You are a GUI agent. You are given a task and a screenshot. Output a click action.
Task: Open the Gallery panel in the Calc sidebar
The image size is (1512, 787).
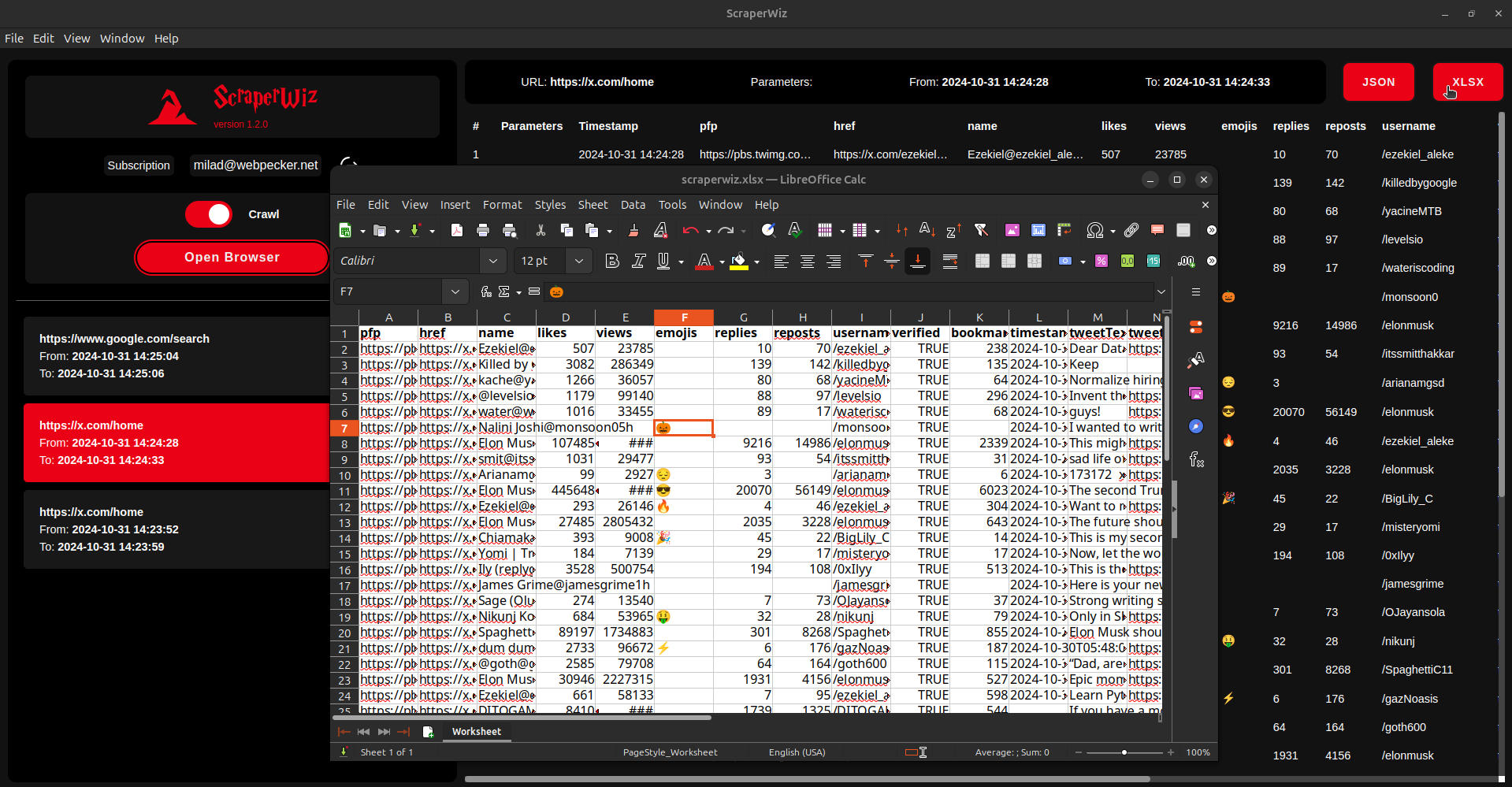pos(1196,393)
